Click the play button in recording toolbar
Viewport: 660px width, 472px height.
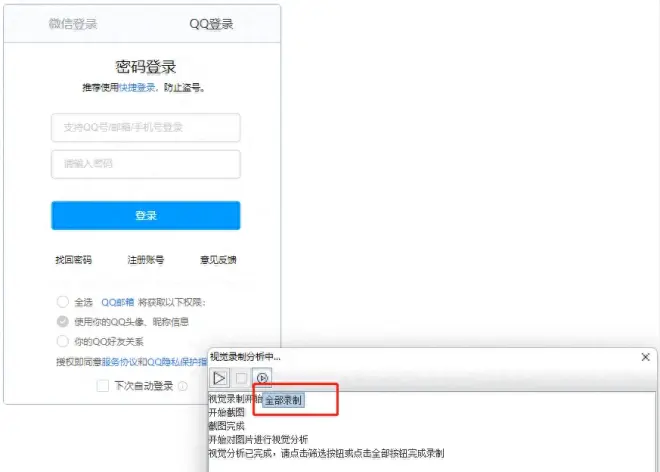219,378
